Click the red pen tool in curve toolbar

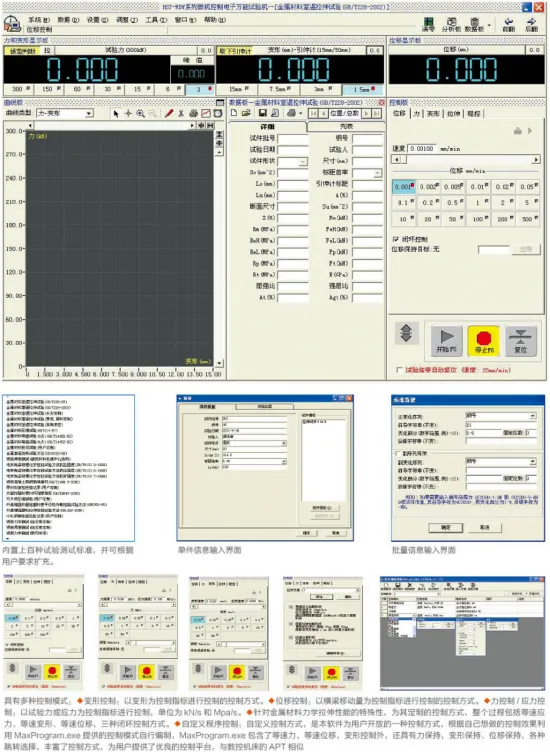(169, 114)
